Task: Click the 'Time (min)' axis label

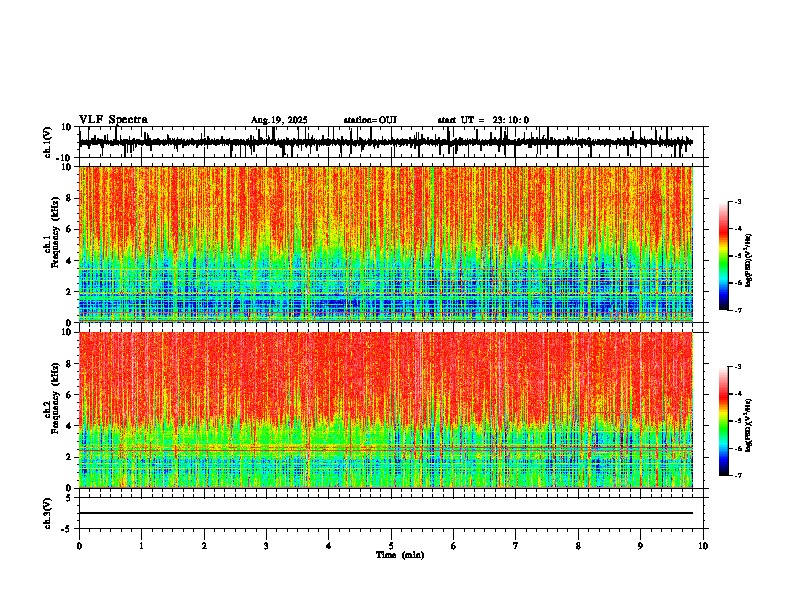Action: [x=400, y=555]
